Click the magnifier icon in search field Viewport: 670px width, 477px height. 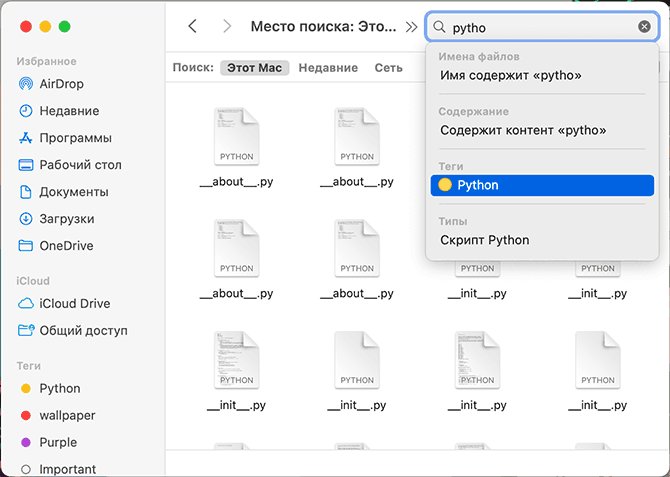439,27
